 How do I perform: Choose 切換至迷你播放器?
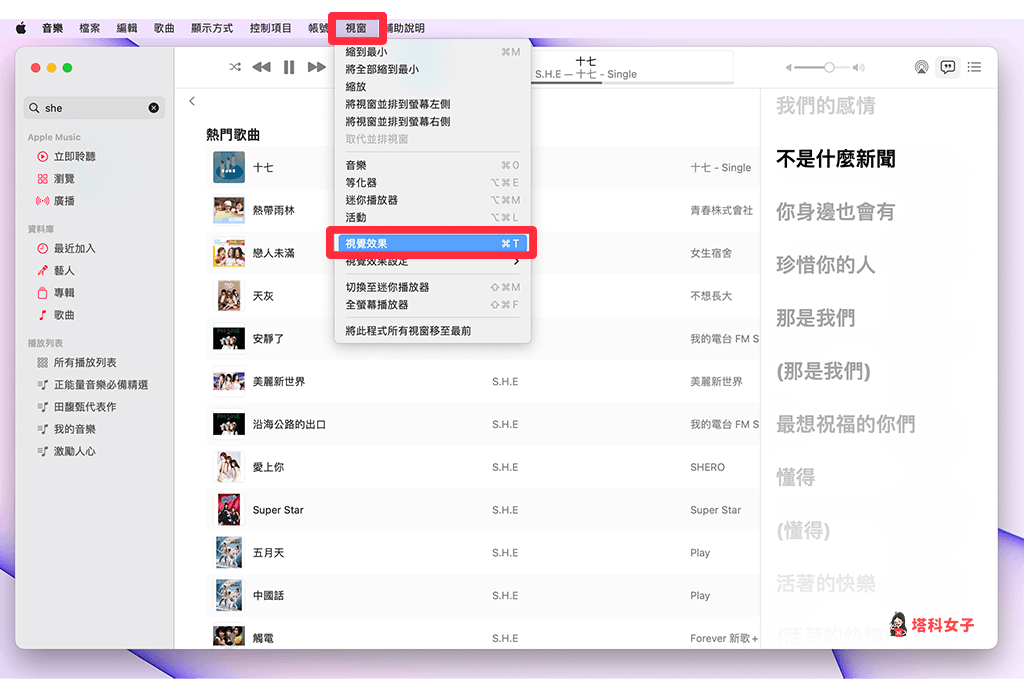tap(432, 287)
